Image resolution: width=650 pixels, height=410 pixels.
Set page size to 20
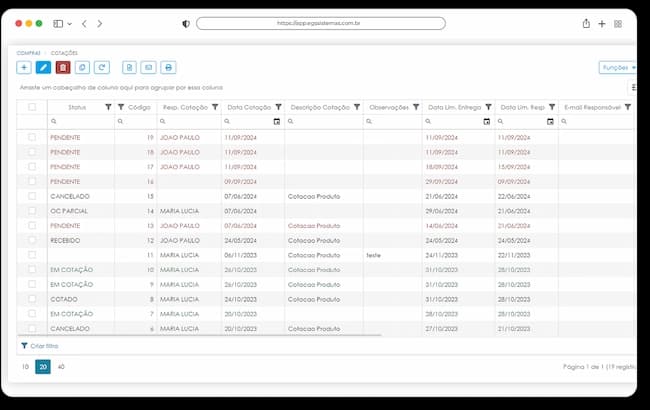click(43, 366)
